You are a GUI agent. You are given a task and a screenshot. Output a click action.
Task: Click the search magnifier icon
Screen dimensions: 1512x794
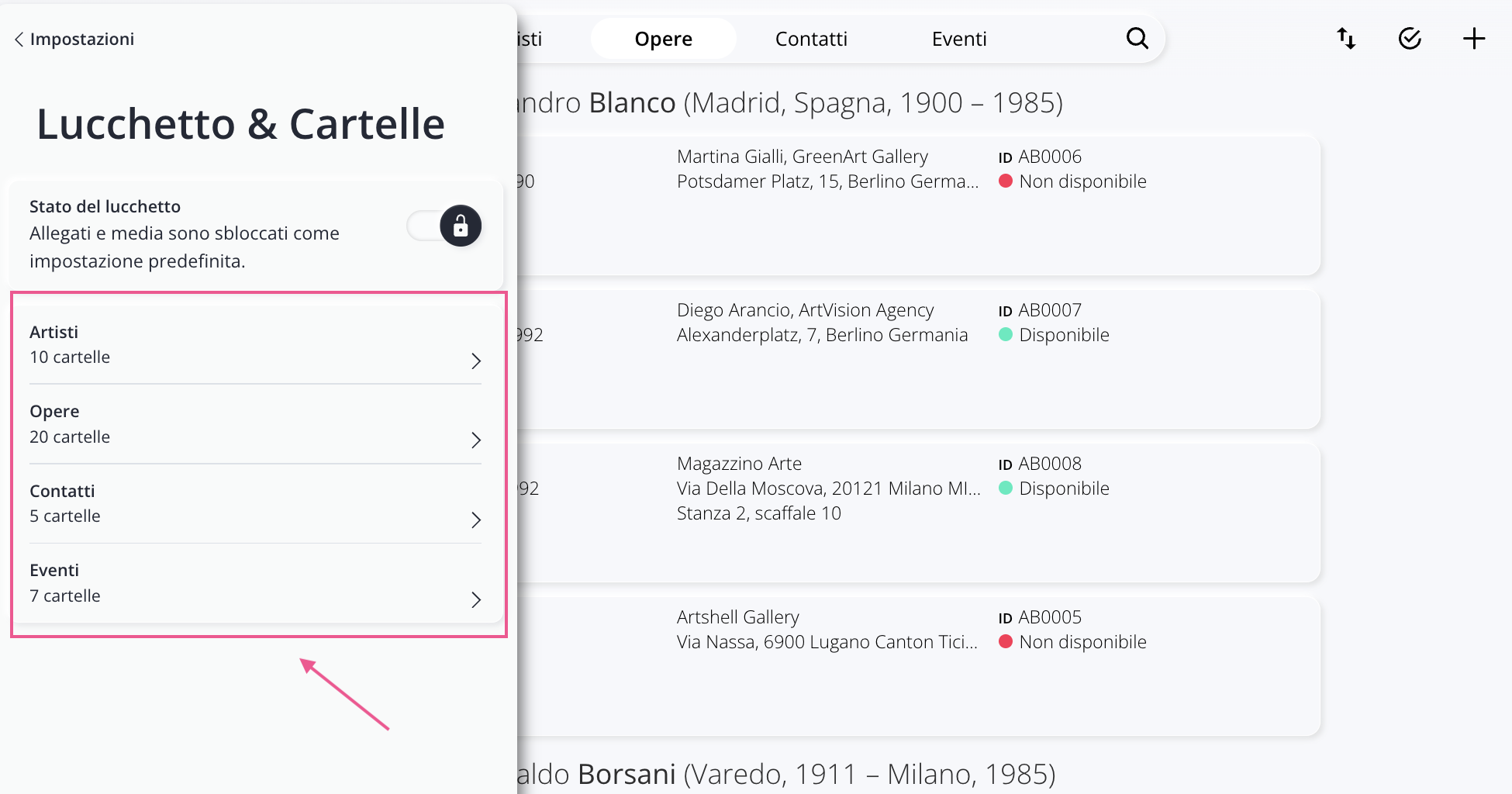(x=1137, y=38)
